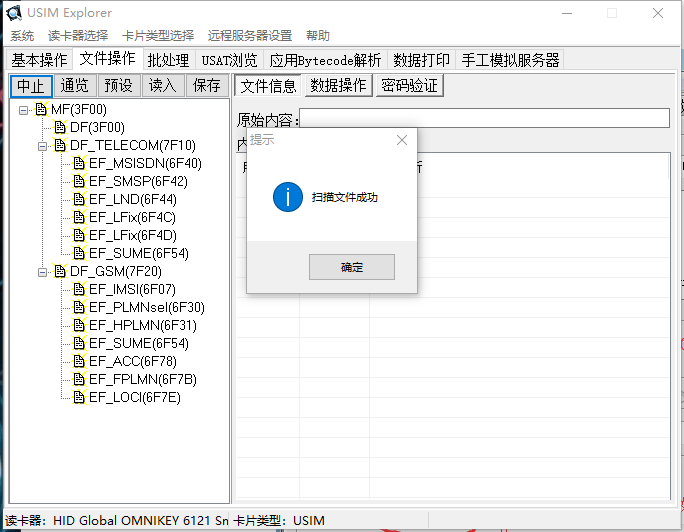This screenshot has height=532, width=684.
Task: Select EF_HPLMN(6F31) in the tree
Action: pyautogui.click(x=142, y=325)
